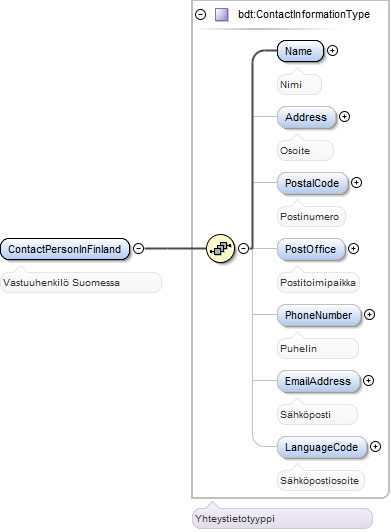Expand the Address element
391x532 pixels.
point(345,117)
